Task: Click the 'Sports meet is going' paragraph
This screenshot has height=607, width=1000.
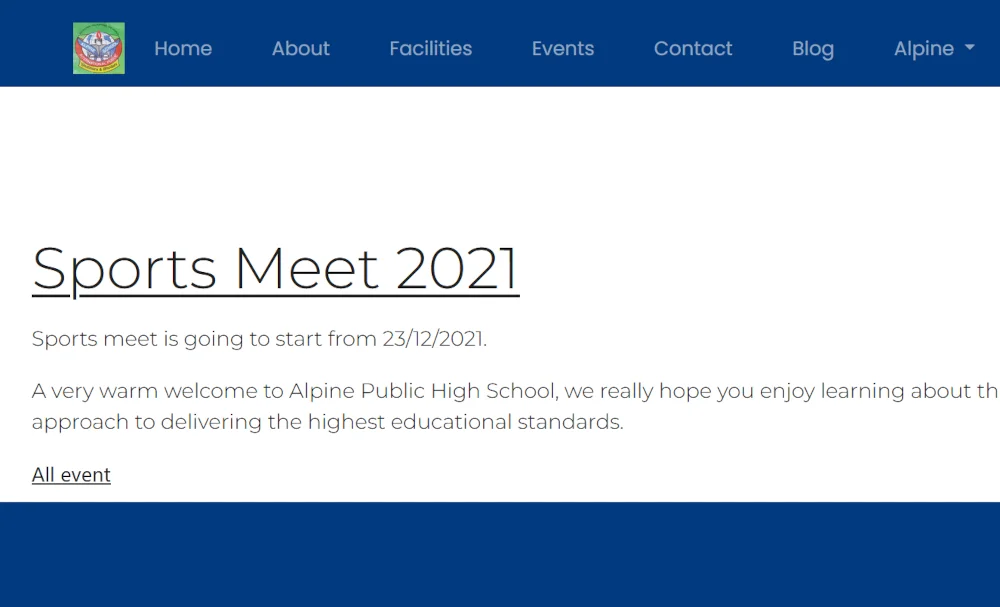Action: 259,339
